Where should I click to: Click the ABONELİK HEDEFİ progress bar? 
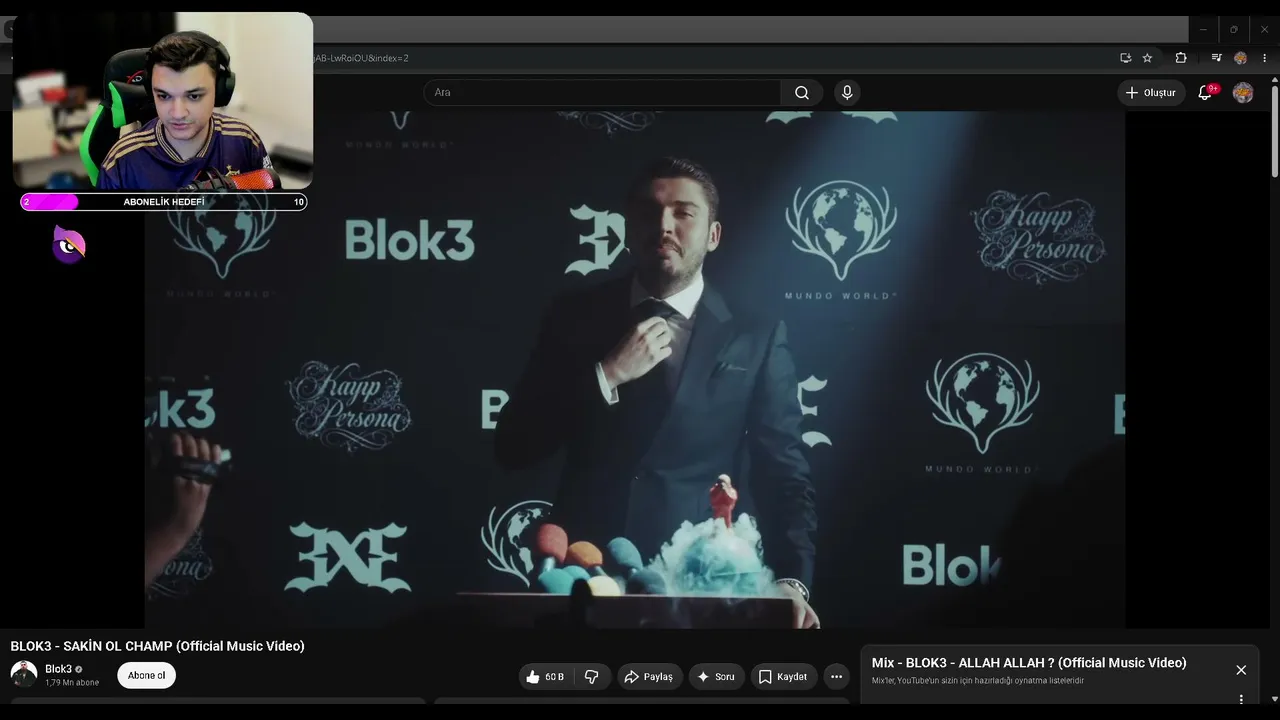pos(164,202)
